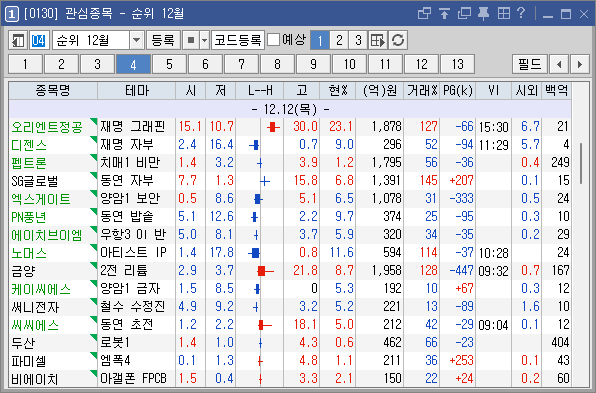Select the PN풍년 stock name

coord(29,217)
